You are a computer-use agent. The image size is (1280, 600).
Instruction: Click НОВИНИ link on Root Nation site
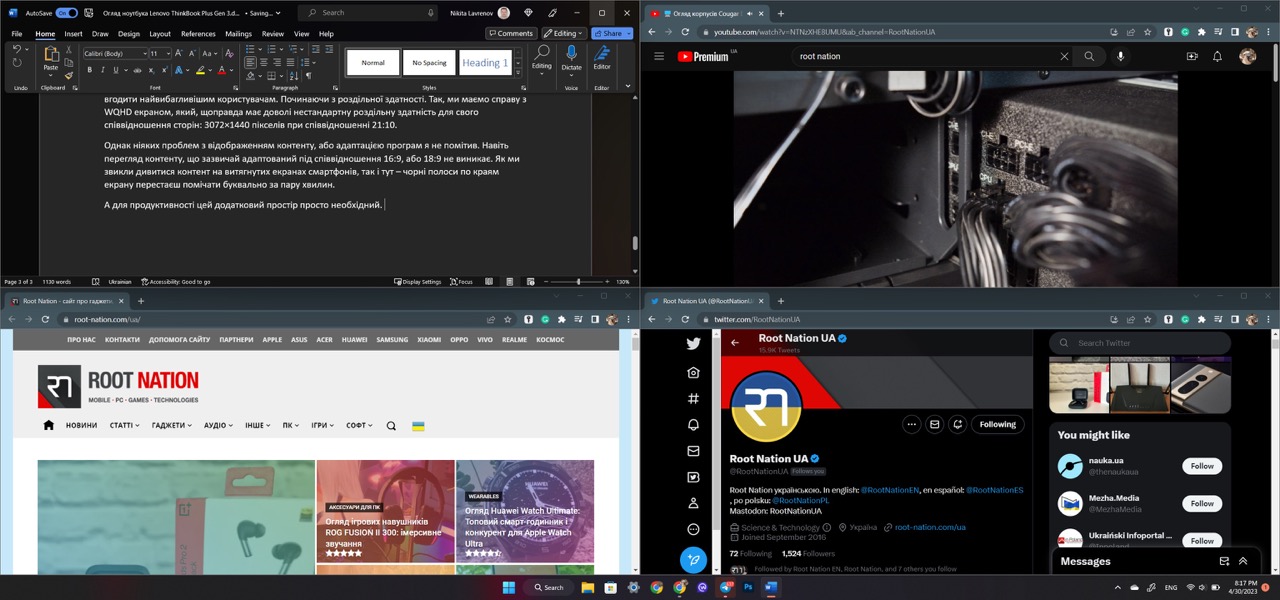tap(82, 425)
